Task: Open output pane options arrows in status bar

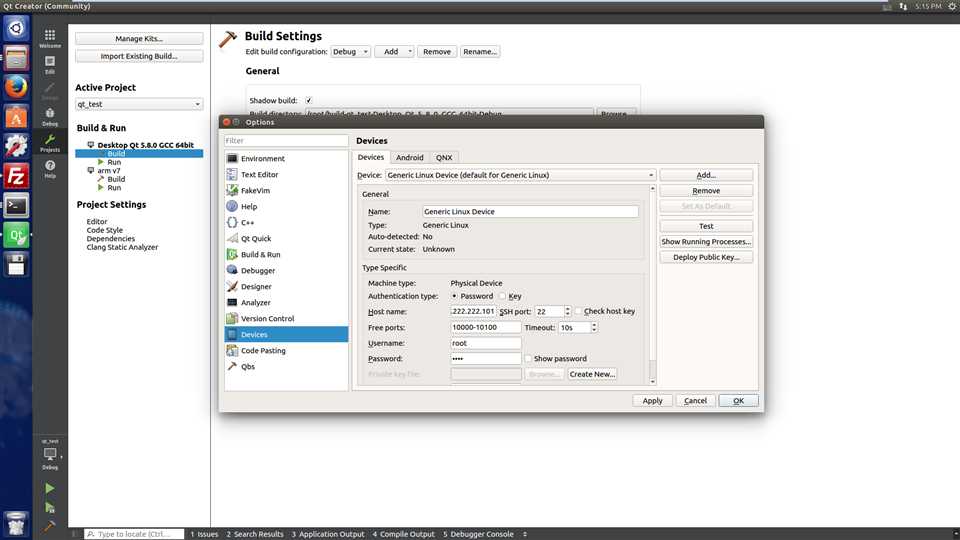Action: 525,534
